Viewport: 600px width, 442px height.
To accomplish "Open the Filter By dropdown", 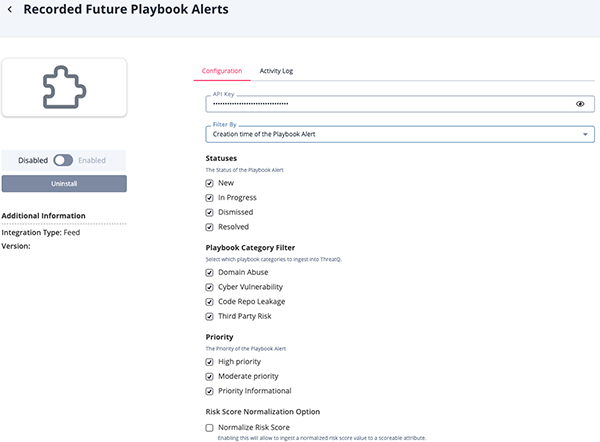I will click(390, 134).
